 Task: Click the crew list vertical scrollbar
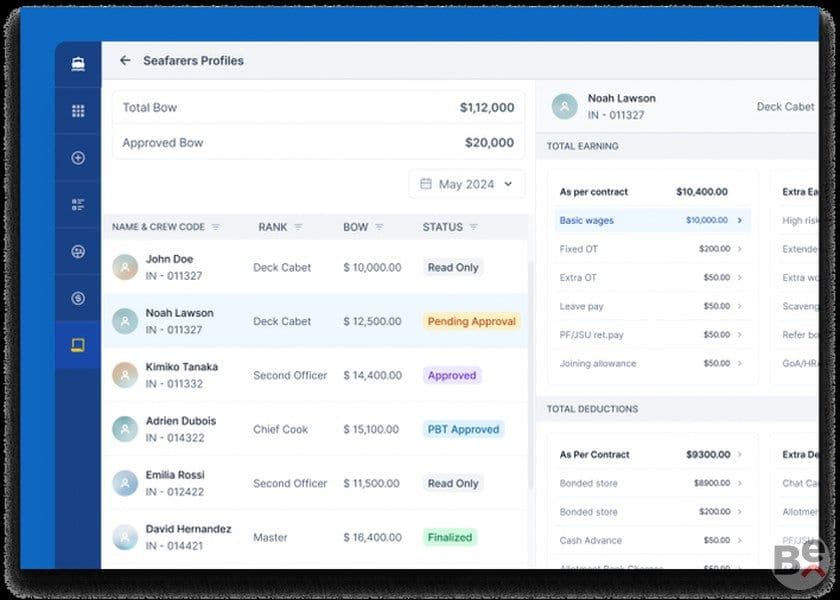(531, 375)
